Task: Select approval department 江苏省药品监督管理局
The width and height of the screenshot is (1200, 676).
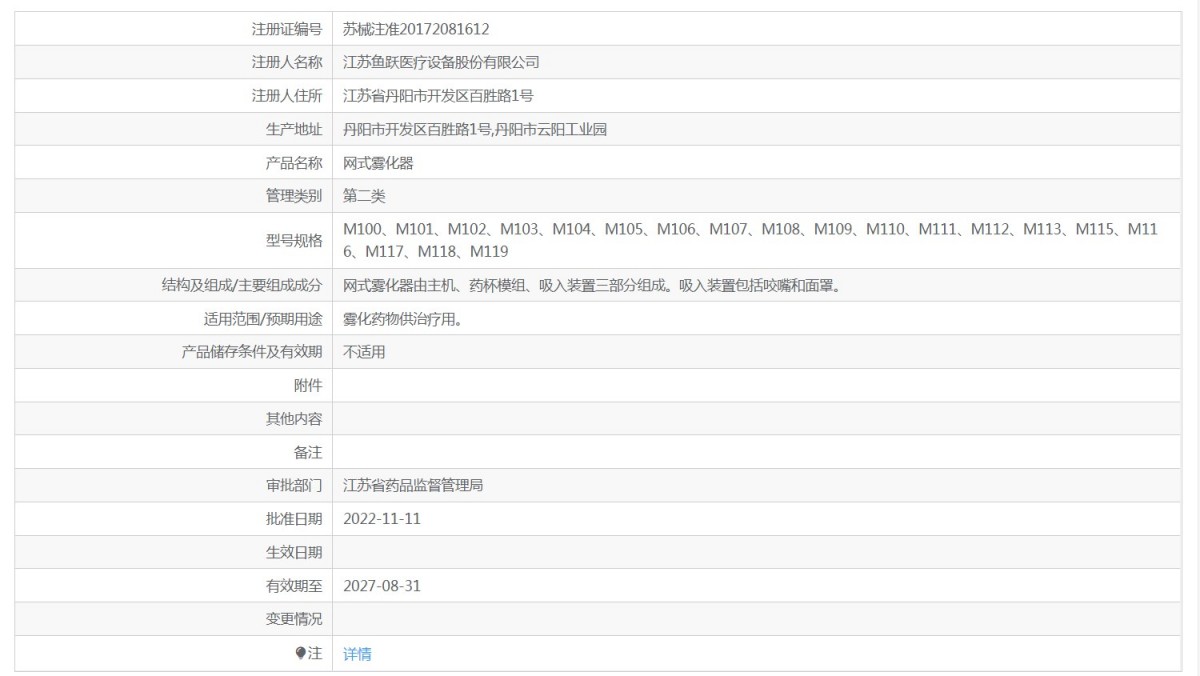Action: [x=413, y=486]
